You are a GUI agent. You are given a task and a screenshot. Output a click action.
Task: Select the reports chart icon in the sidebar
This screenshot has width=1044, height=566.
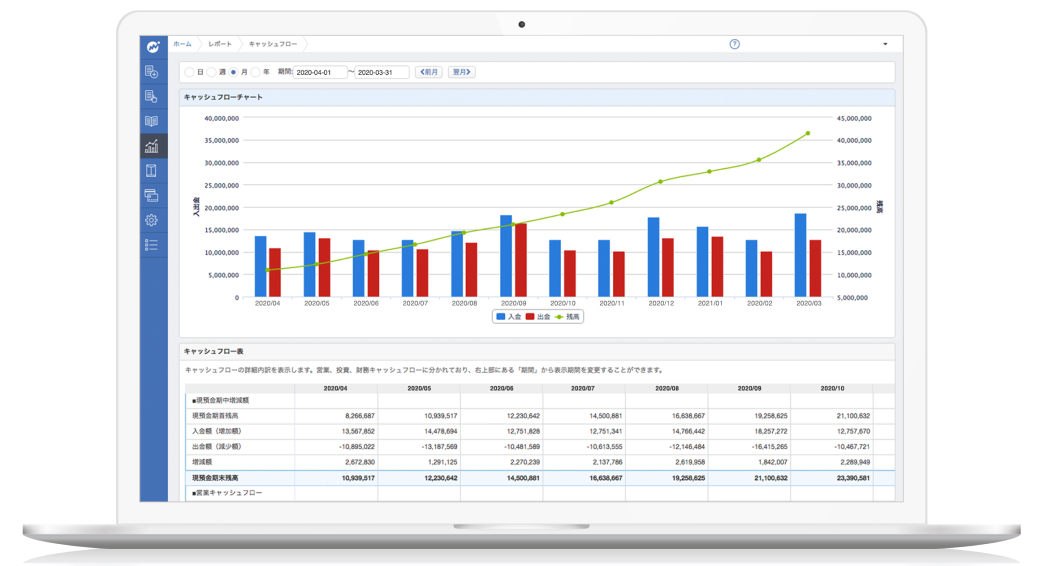click(152, 146)
